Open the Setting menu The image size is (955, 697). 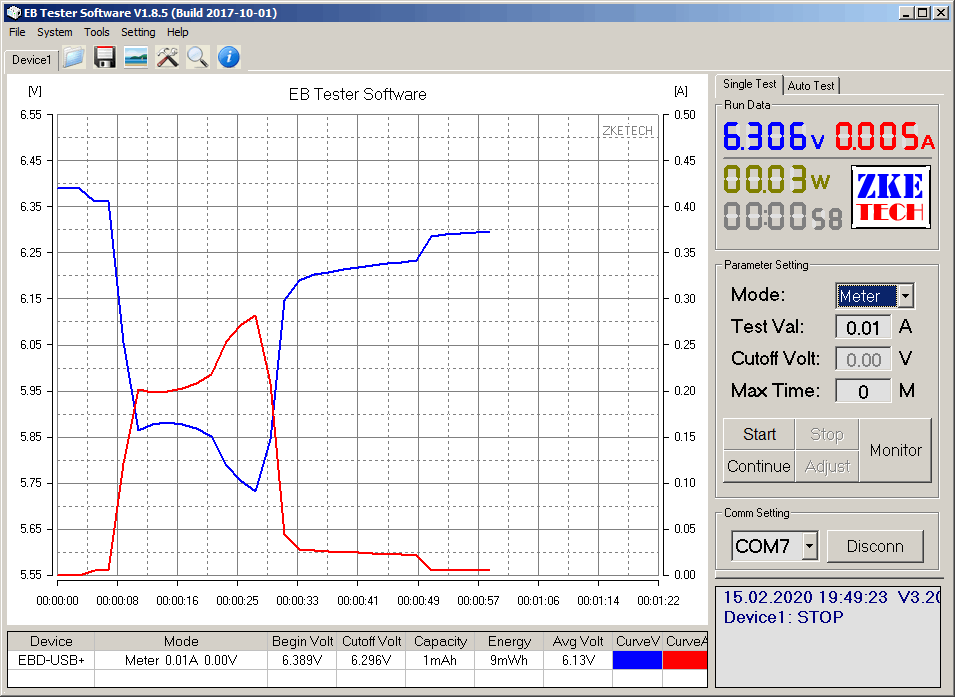click(138, 32)
